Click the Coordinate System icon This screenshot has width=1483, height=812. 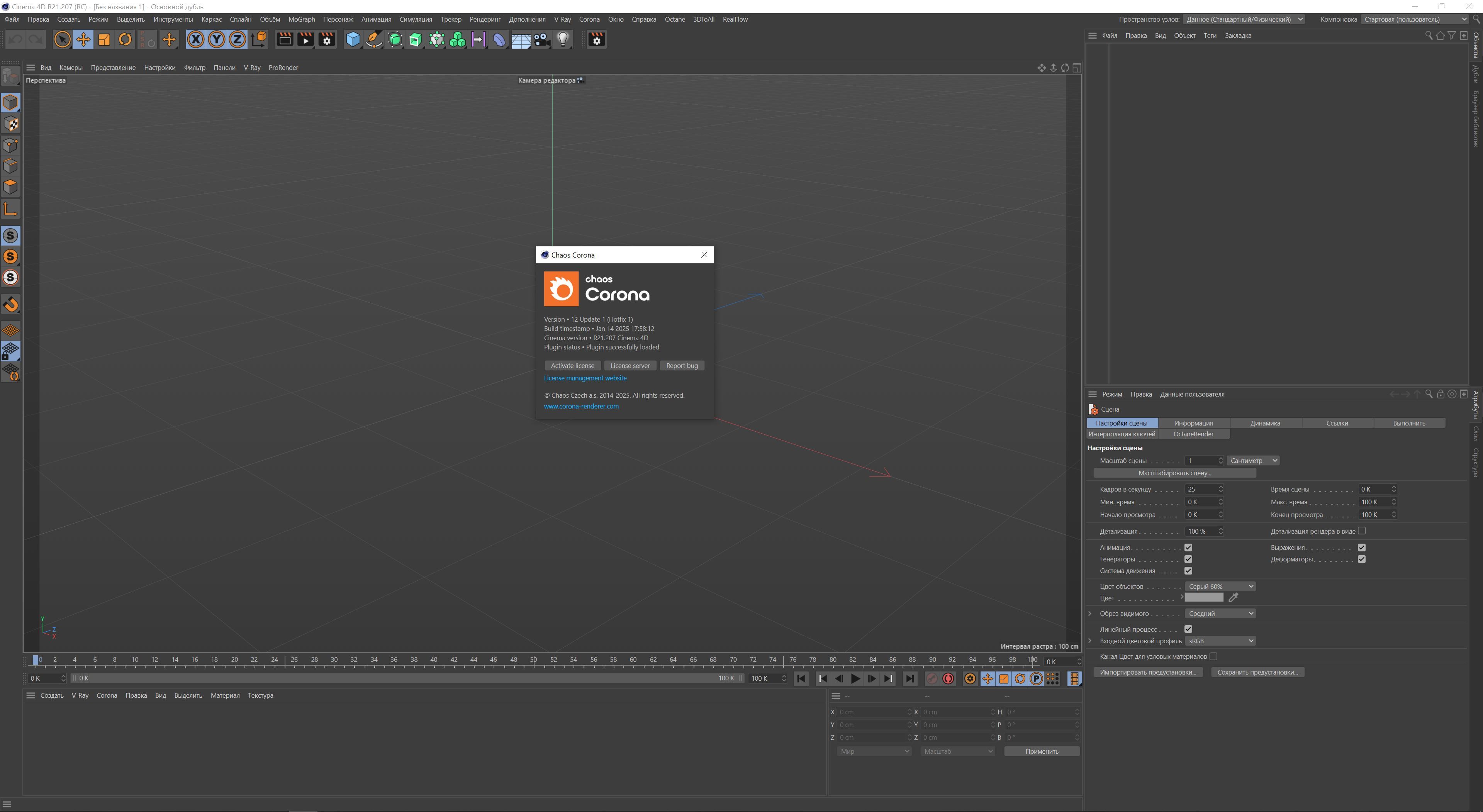click(259, 40)
